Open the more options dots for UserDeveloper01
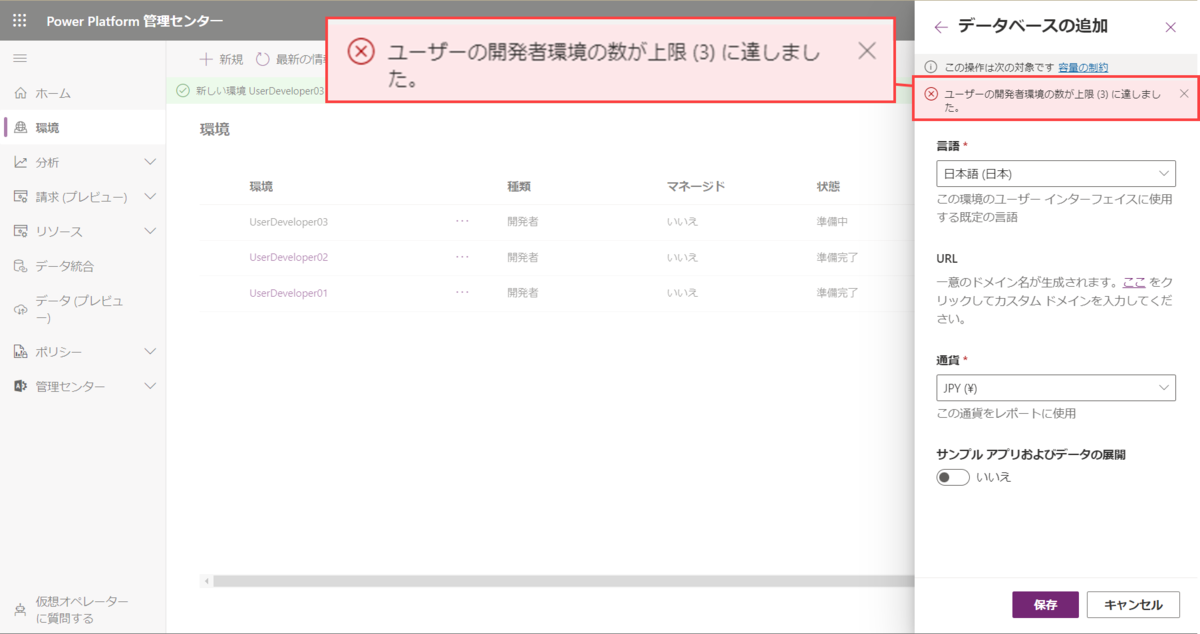The height and width of the screenshot is (634, 1200). pos(462,292)
